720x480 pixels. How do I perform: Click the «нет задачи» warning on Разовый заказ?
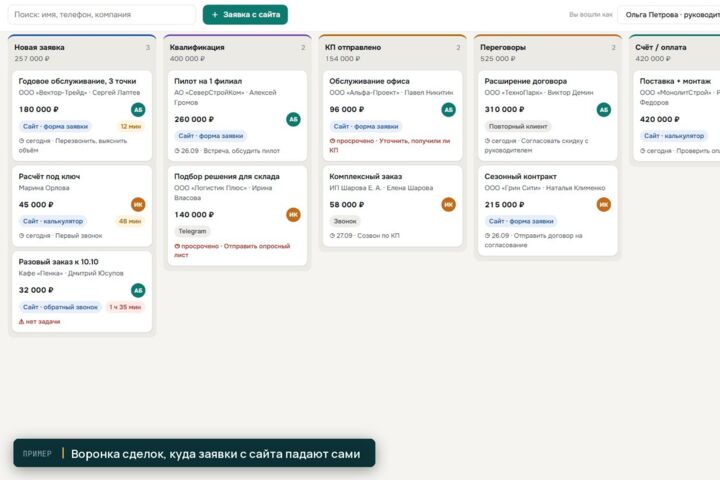pos(39,322)
